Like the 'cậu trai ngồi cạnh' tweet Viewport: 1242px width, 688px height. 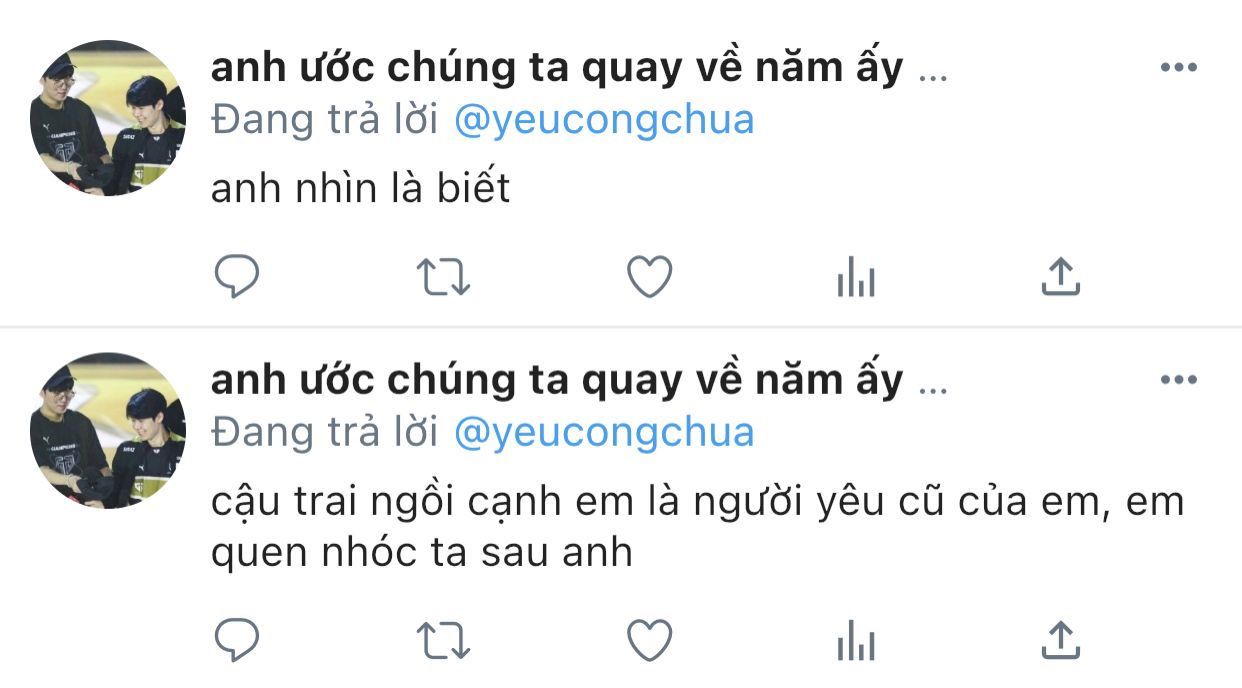[x=649, y=640]
